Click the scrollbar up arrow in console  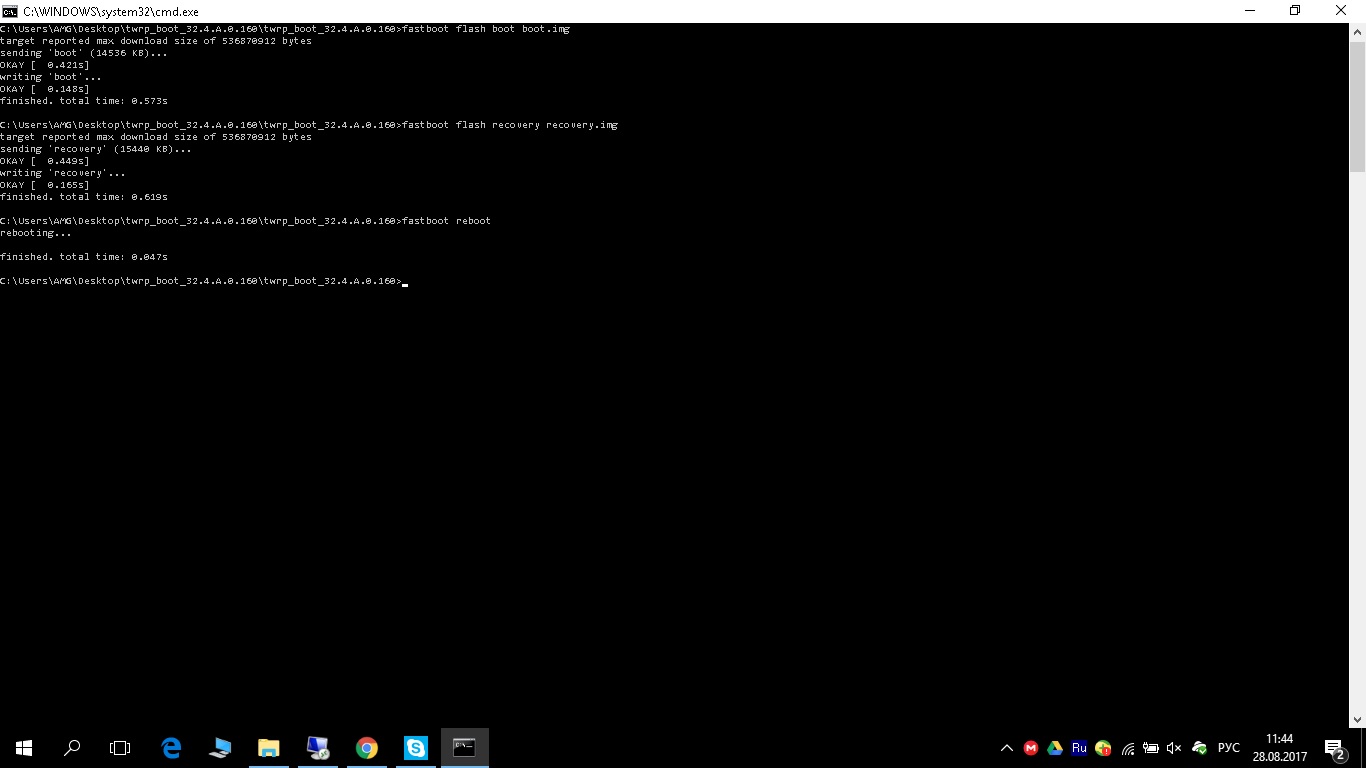point(1357,31)
